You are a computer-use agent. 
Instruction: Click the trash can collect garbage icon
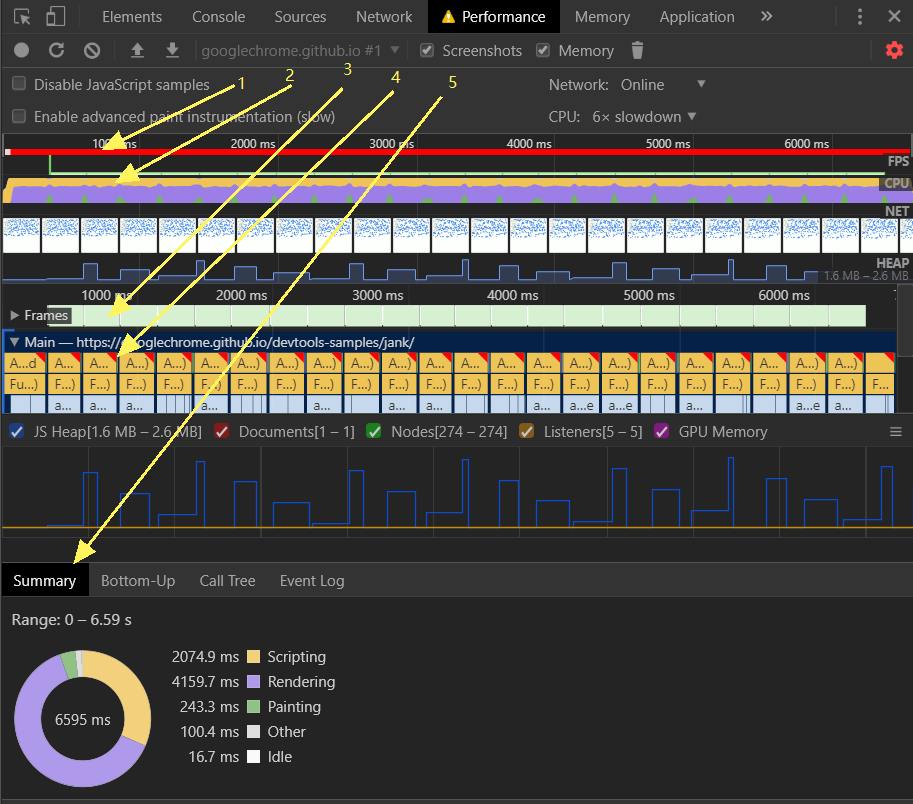pyautogui.click(x=638, y=50)
